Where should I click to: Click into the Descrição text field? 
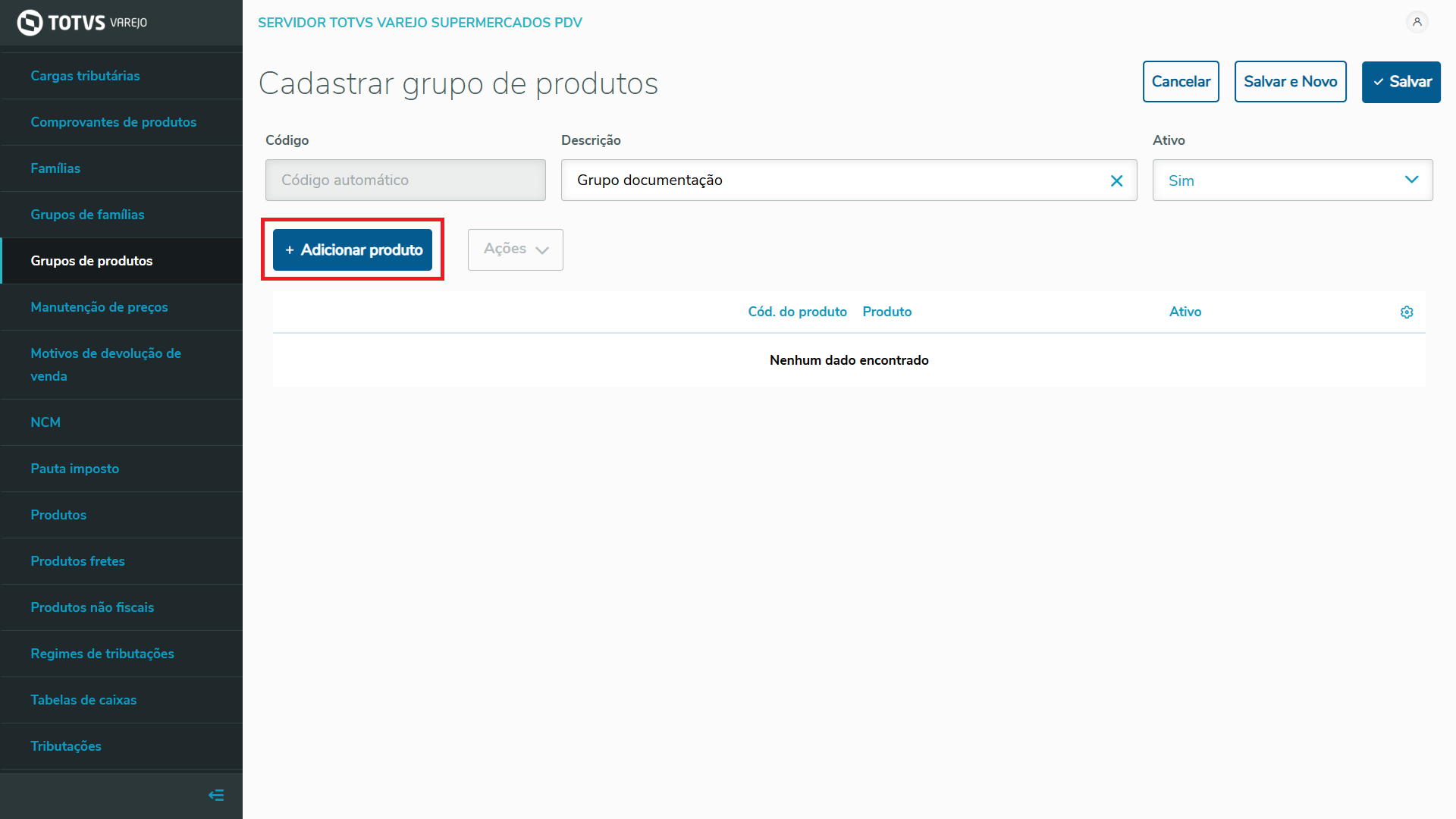[834, 180]
